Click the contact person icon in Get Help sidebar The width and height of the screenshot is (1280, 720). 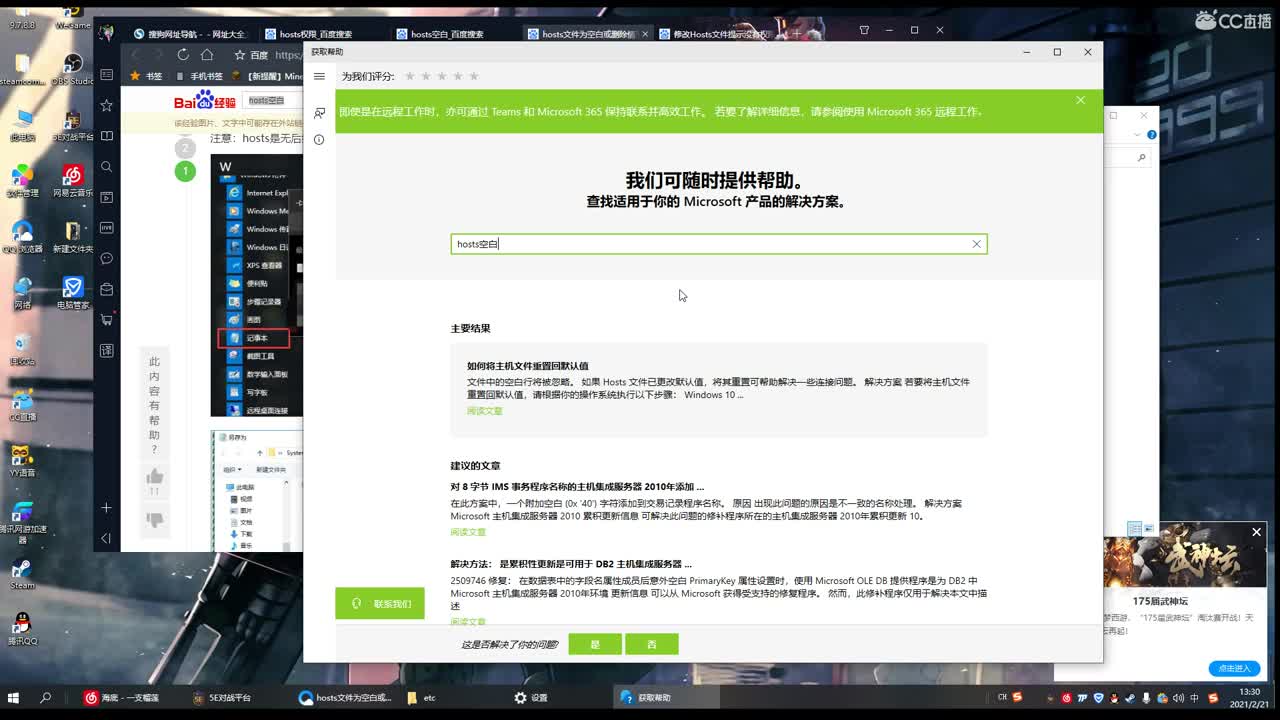[319, 113]
